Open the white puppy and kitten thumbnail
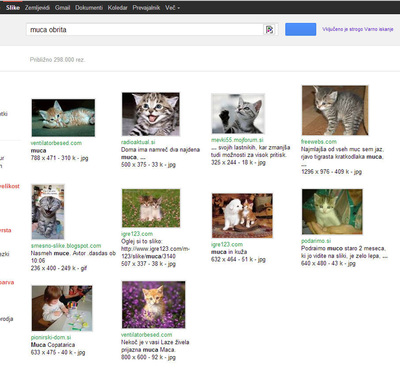 pyautogui.click(x=242, y=215)
